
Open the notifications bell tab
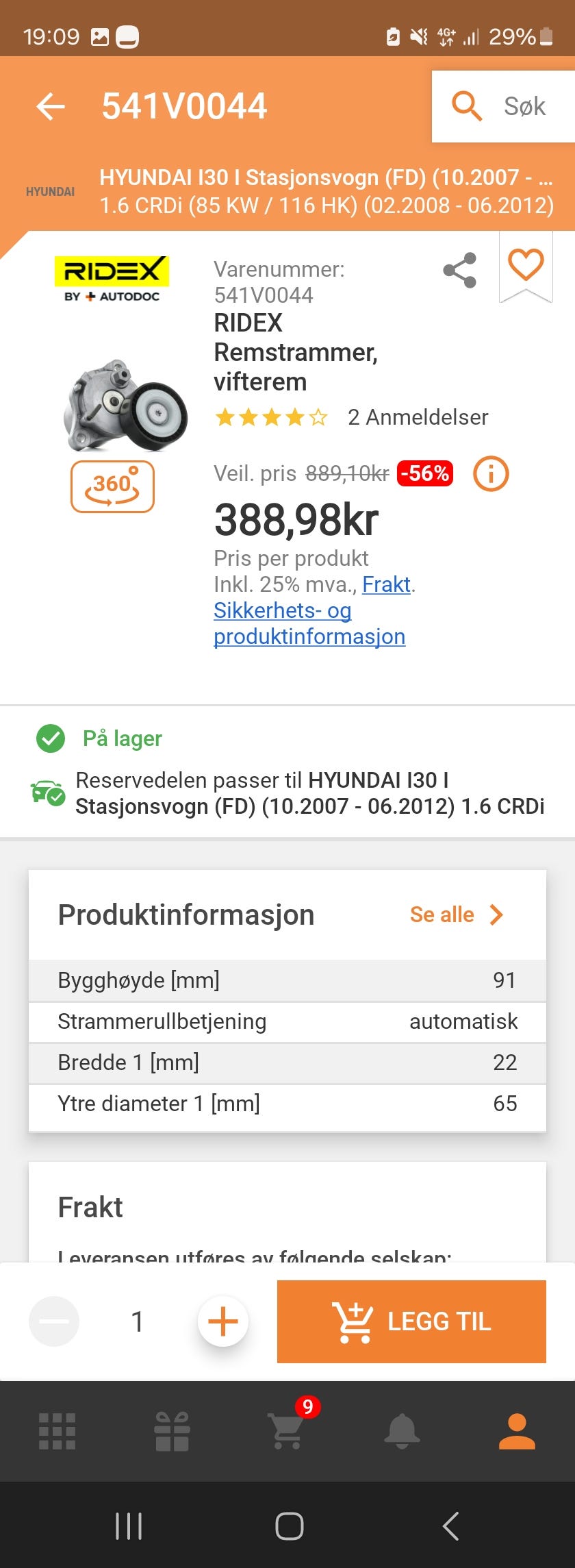click(402, 1432)
